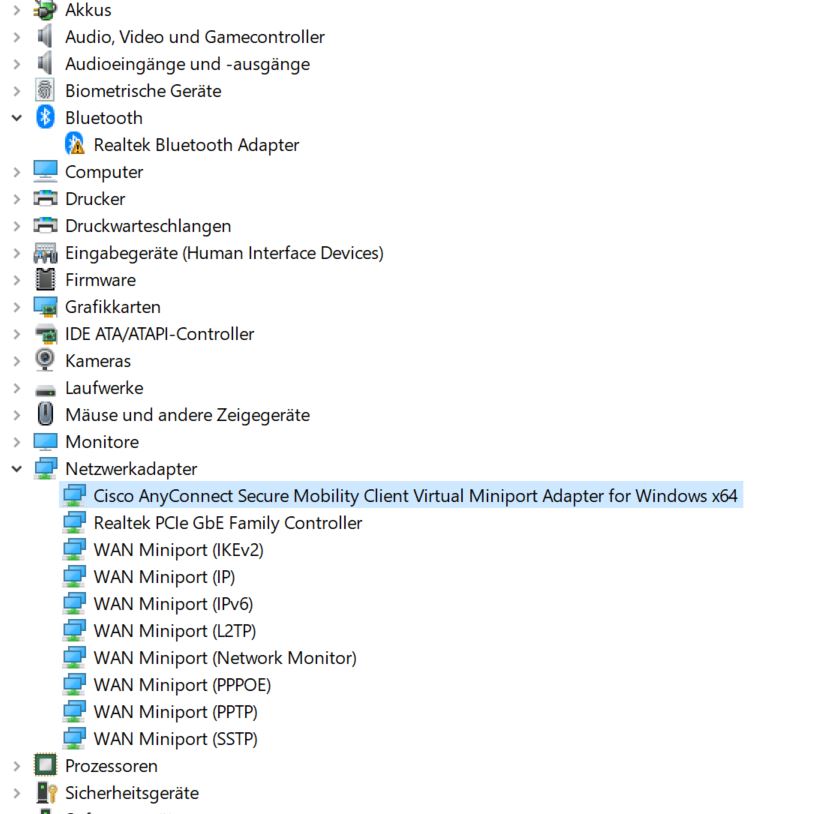Select the Grafikkarten label
Image resolution: width=815 pixels, height=814 pixels.
pyautogui.click(x=113, y=307)
